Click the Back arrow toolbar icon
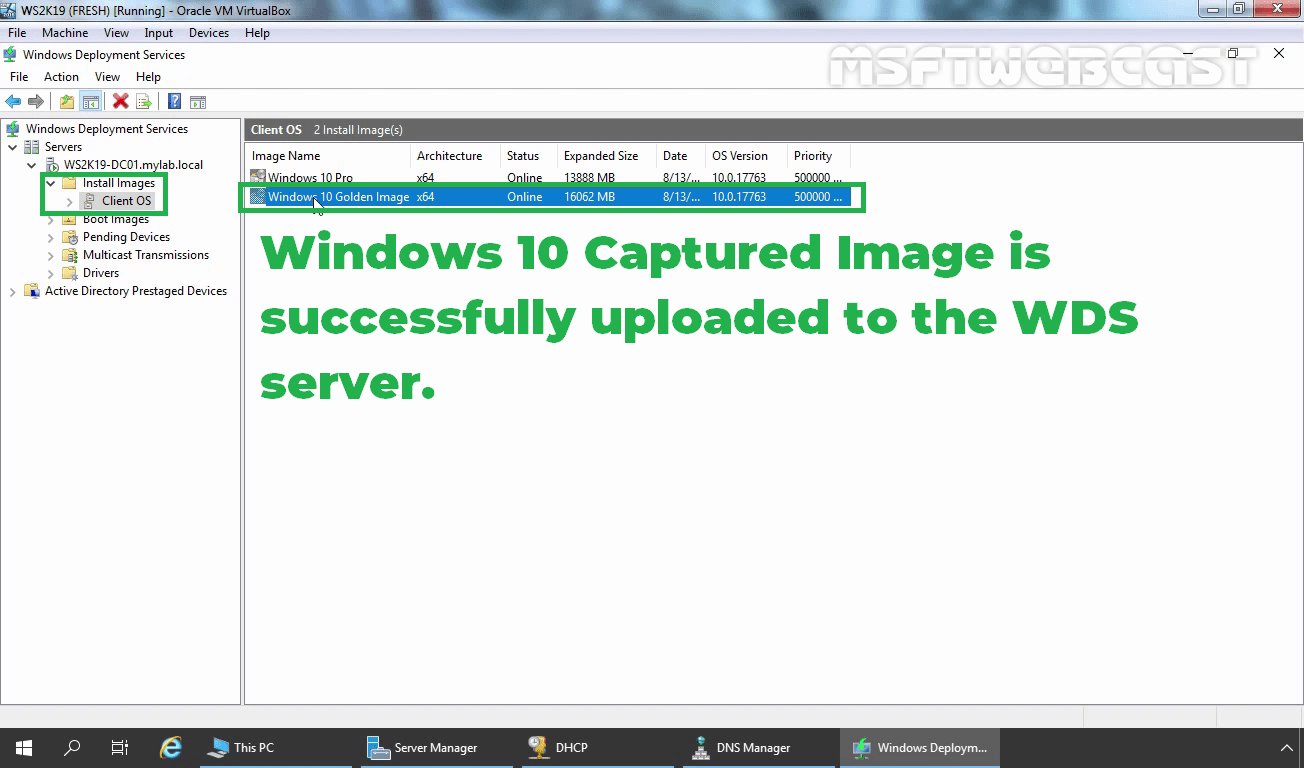The width and height of the screenshot is (1304, 768). pos(13,101)
